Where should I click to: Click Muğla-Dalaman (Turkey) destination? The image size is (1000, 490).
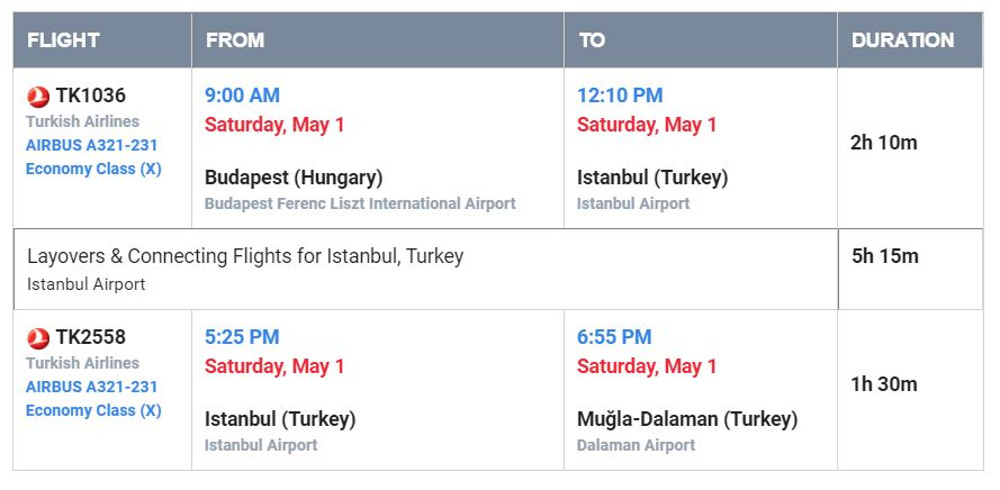point(687,420)
